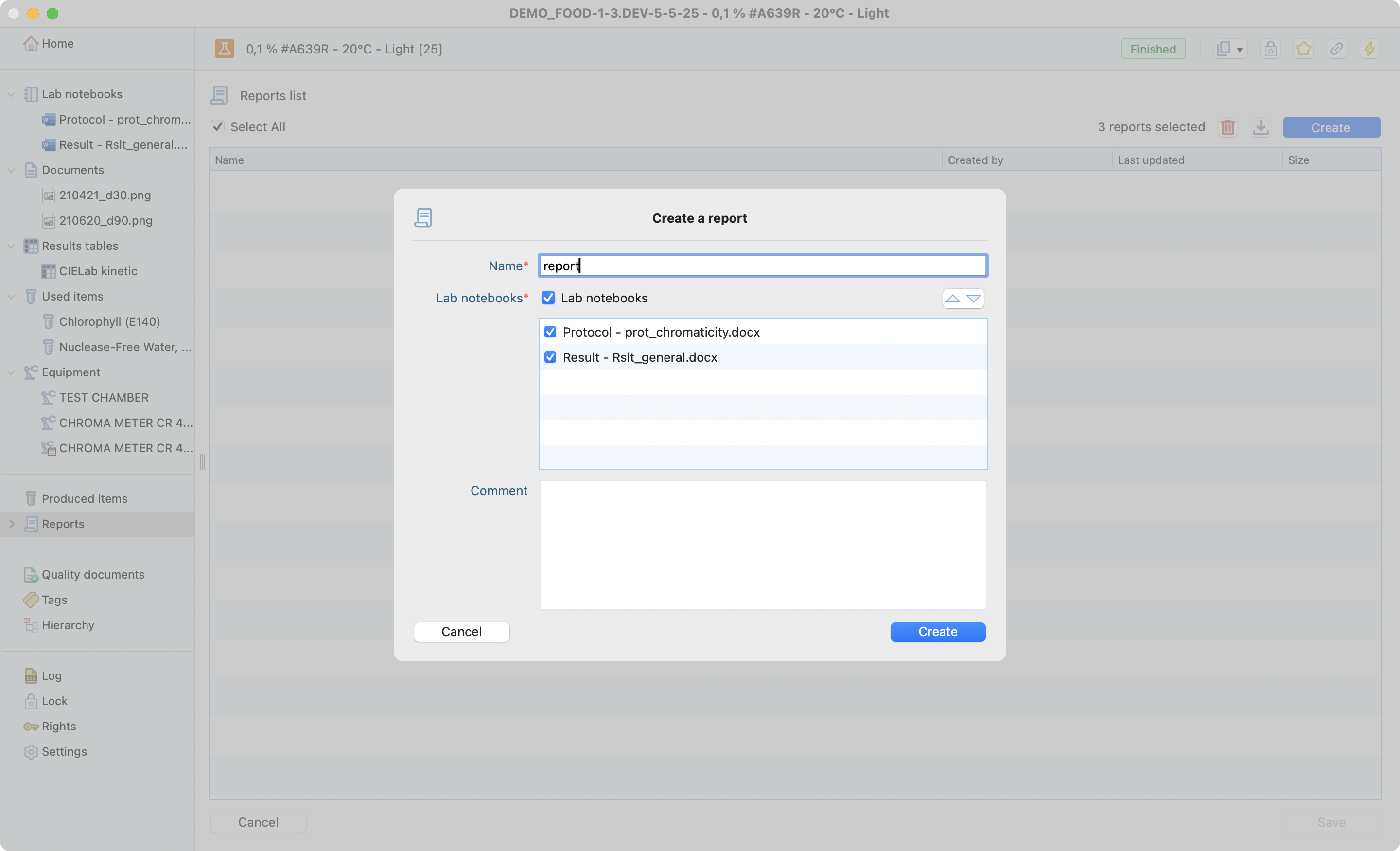Uncheck Result - Rslt_general.docx checkbox

(x=550, y=357)
